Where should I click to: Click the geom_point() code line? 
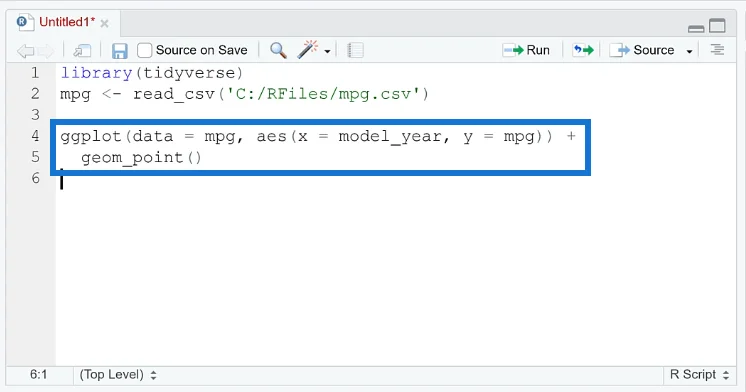[141, 157]
